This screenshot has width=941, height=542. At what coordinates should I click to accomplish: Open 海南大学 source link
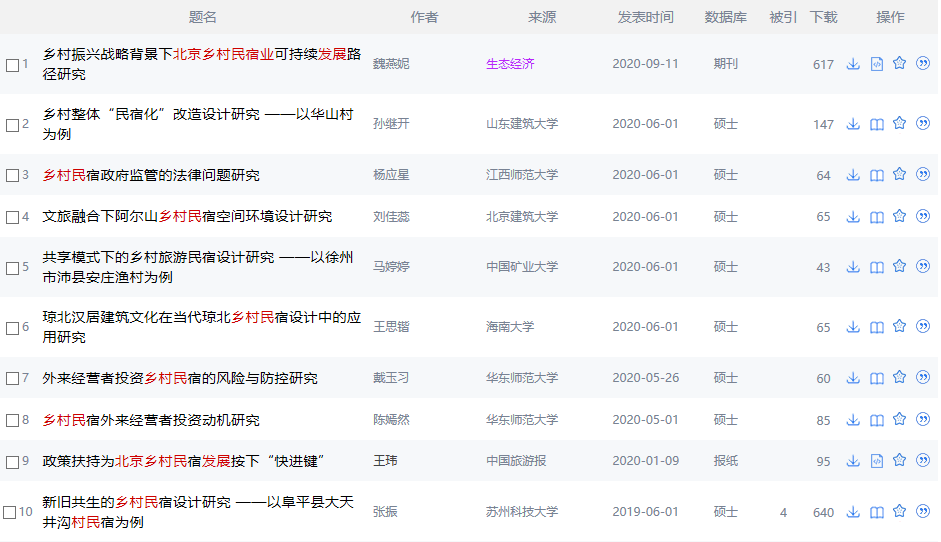510,327
